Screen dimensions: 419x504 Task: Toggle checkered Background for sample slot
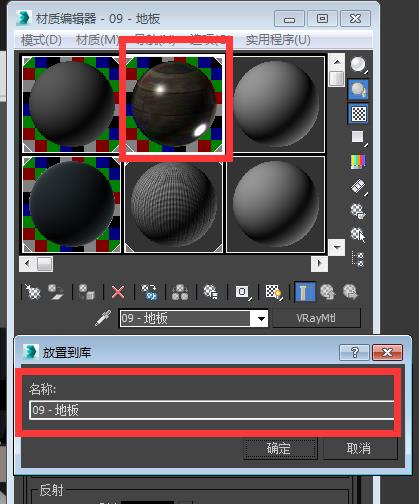click(x=358, y=113)
